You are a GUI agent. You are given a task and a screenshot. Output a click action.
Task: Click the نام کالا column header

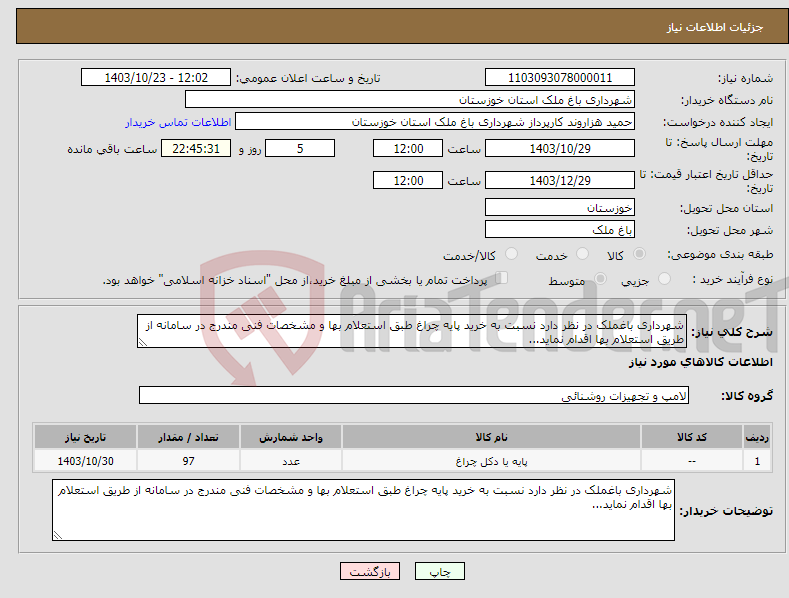click(x=491, y=437)
